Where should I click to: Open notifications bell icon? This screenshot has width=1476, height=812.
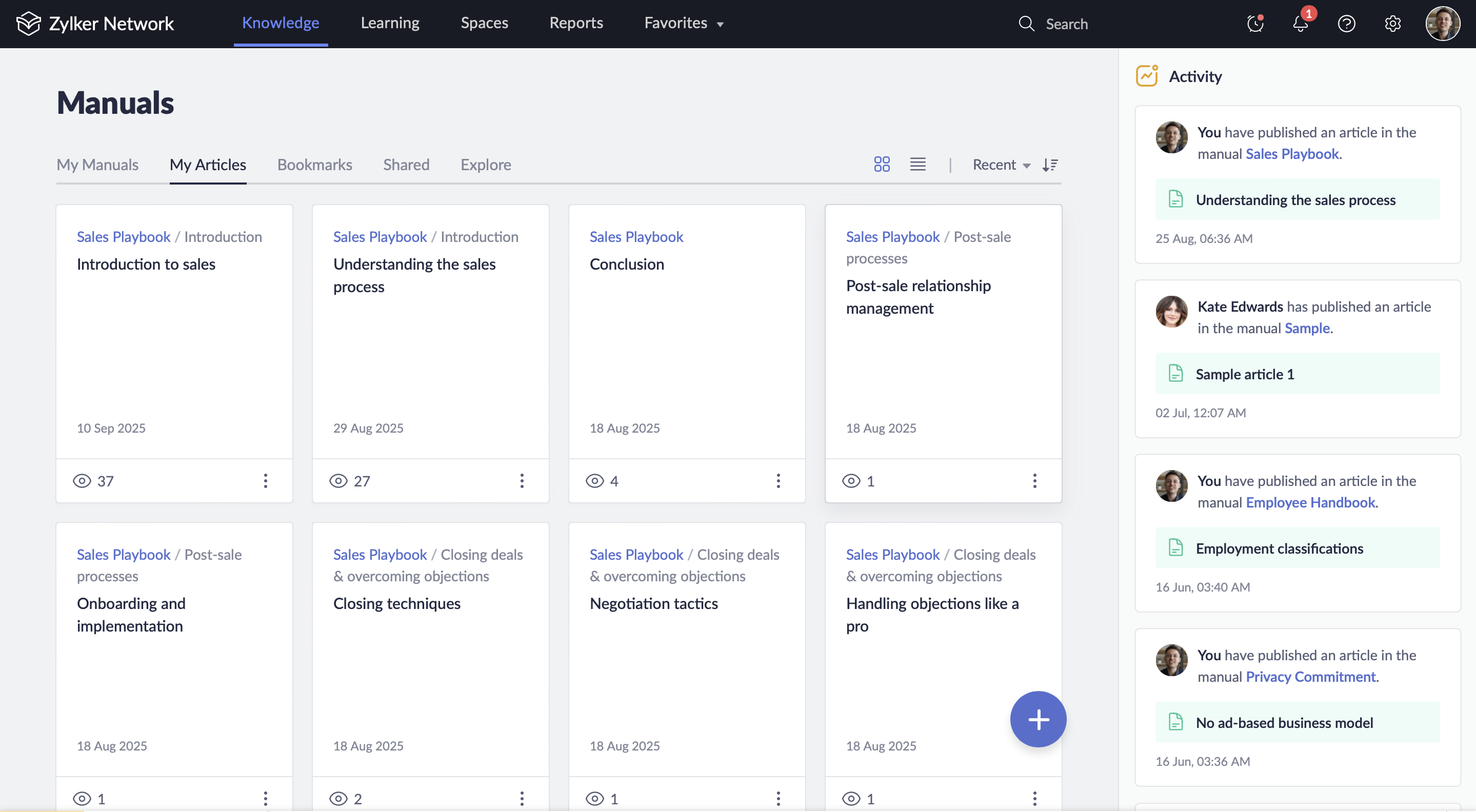(x=1300, y=24)
